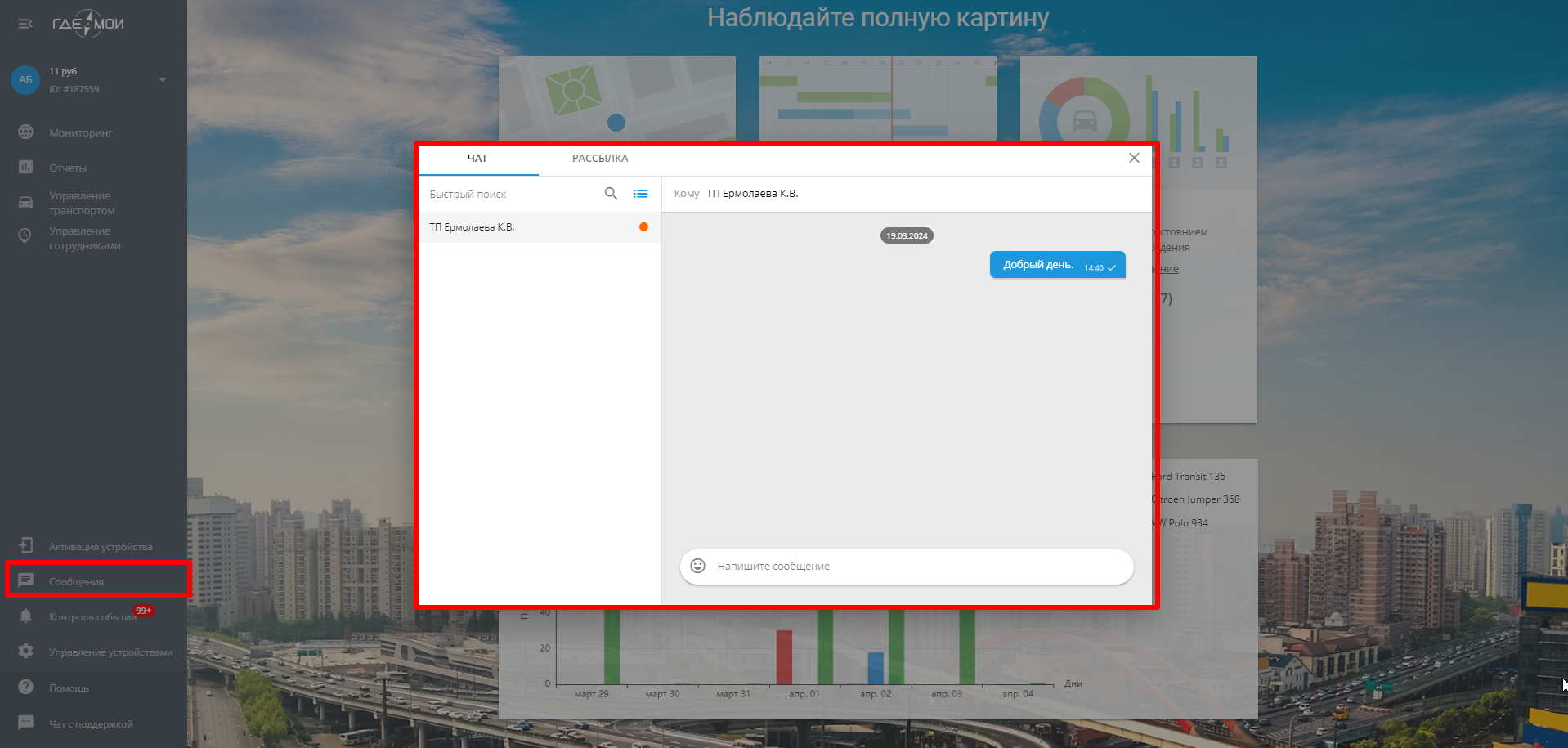Image resolution: width=1568 pixels, height=748 pixels.
Task: Open Помощь help section
Action: click(69, 688)
